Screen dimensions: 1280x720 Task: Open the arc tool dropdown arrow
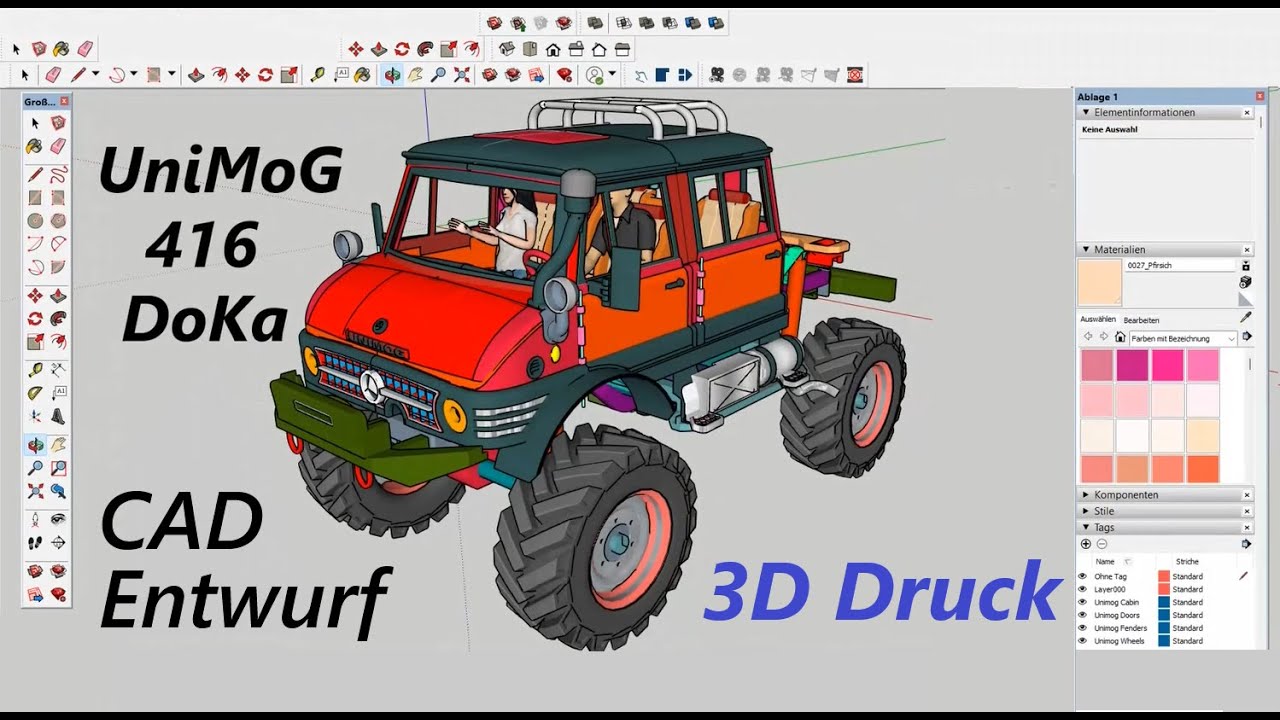coord(135,74)
